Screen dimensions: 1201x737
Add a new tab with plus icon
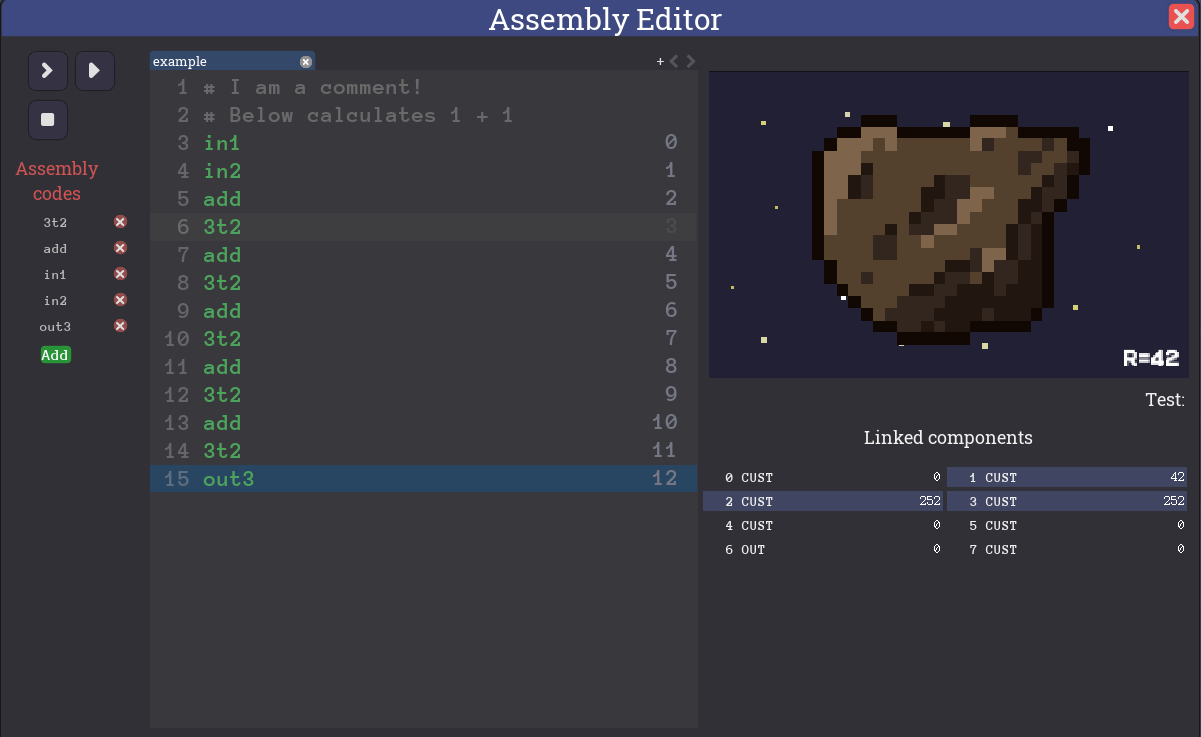[660, 62]
